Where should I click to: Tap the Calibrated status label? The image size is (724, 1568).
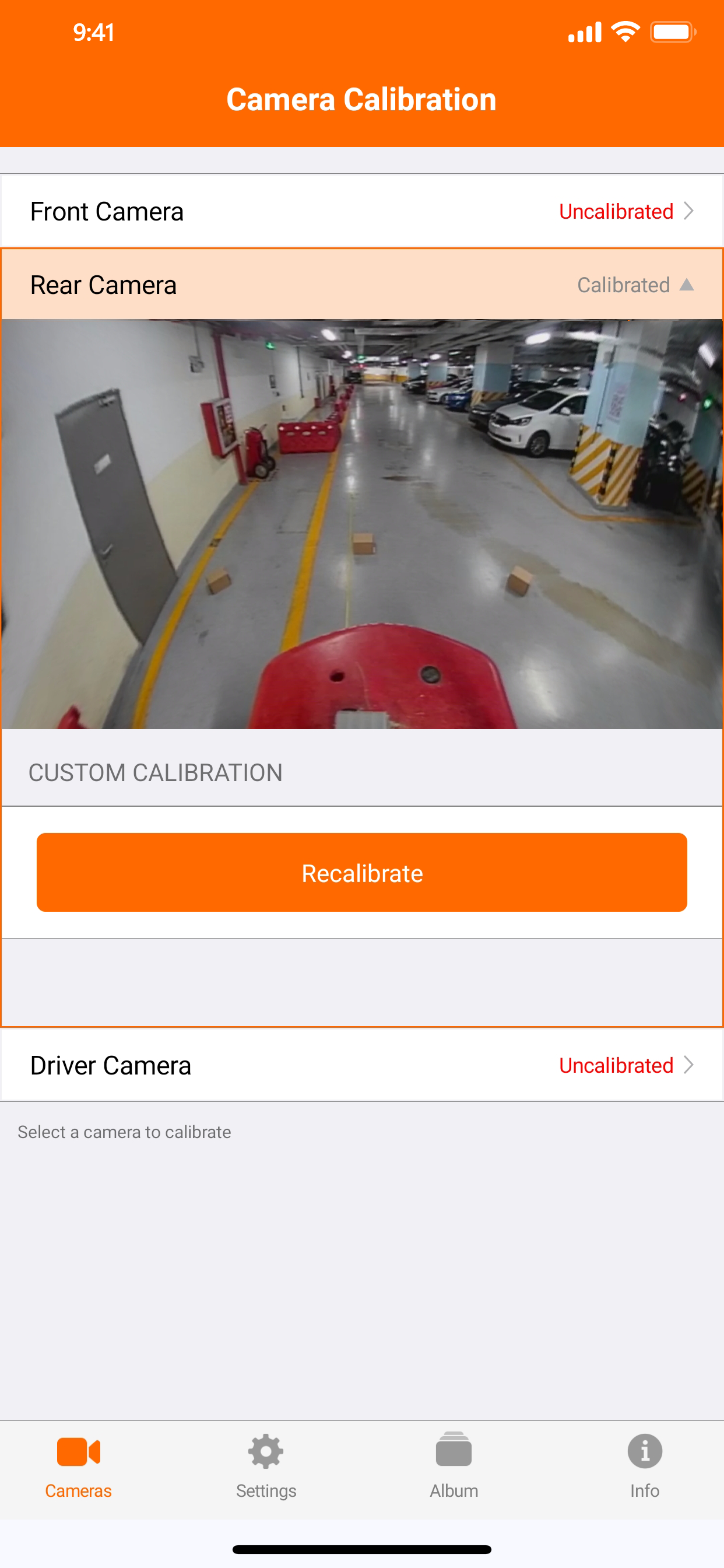(624, 285)
